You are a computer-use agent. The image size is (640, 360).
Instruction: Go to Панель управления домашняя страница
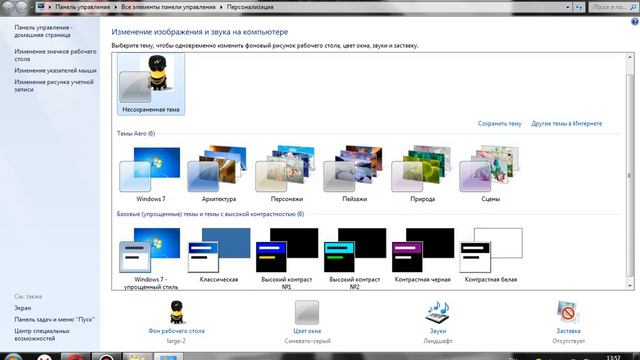pos(43,31)
